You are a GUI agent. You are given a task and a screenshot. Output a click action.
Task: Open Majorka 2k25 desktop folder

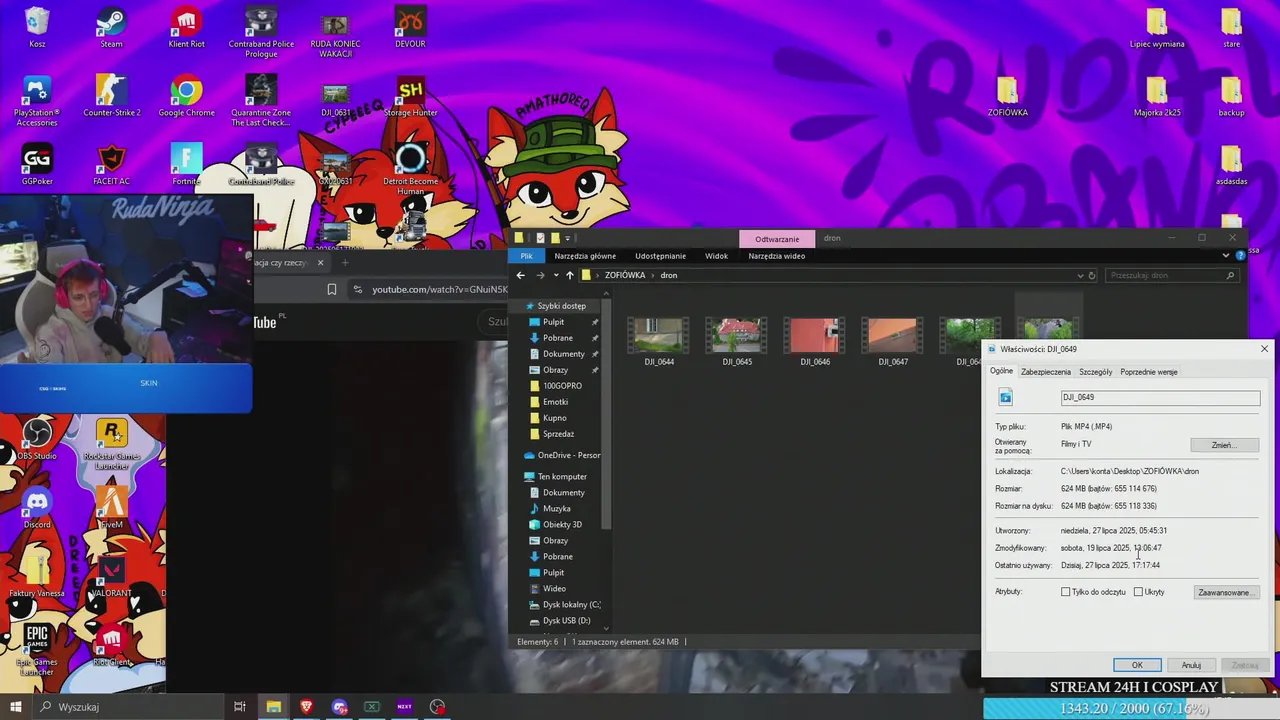[1157, 96]
